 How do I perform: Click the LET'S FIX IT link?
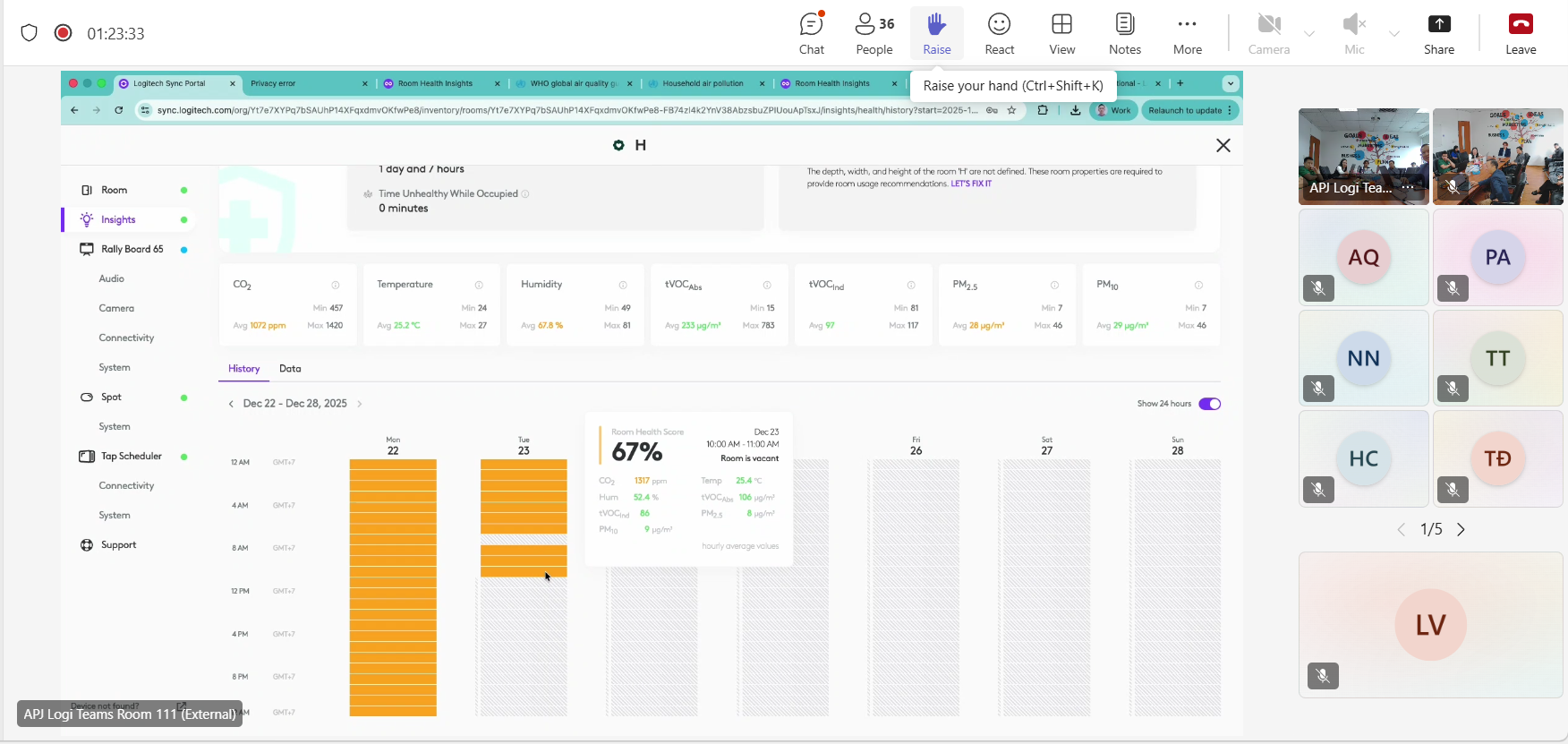tap(971, 184)
